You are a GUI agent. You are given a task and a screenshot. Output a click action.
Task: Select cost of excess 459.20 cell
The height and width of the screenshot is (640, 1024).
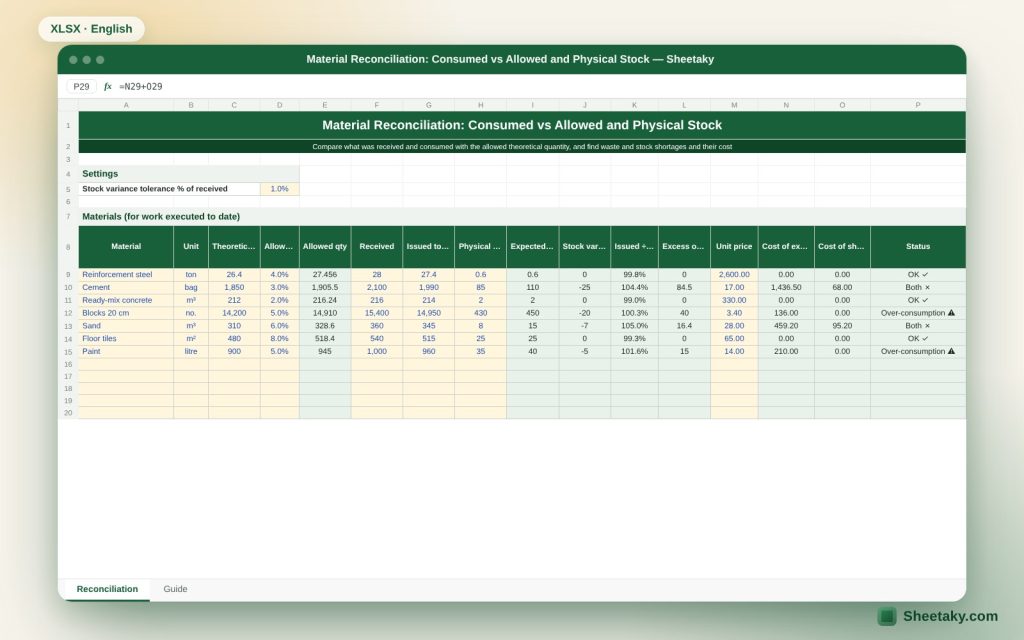(786, 326)
